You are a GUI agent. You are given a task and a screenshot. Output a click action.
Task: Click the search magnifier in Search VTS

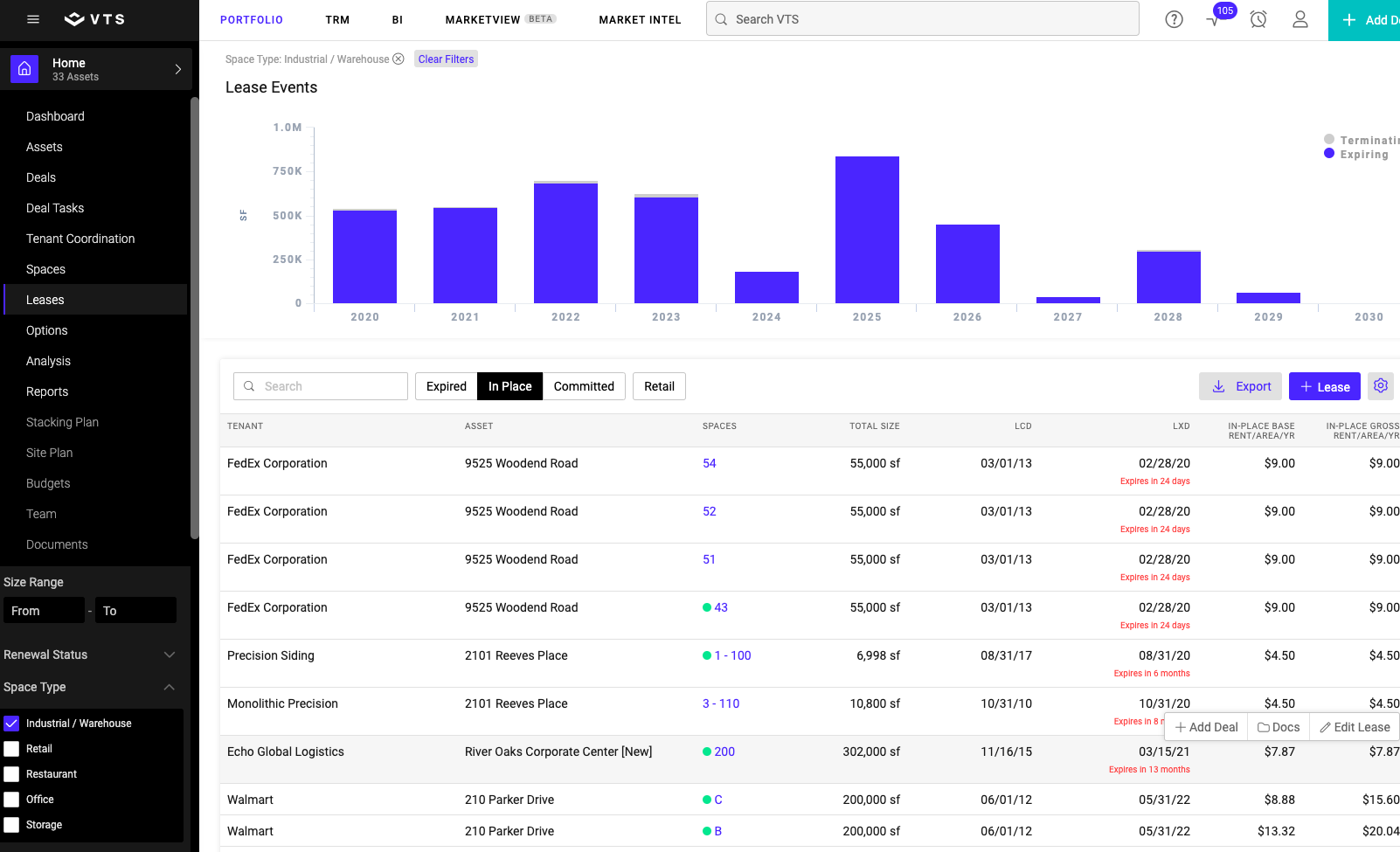click(x=721, y=19)
